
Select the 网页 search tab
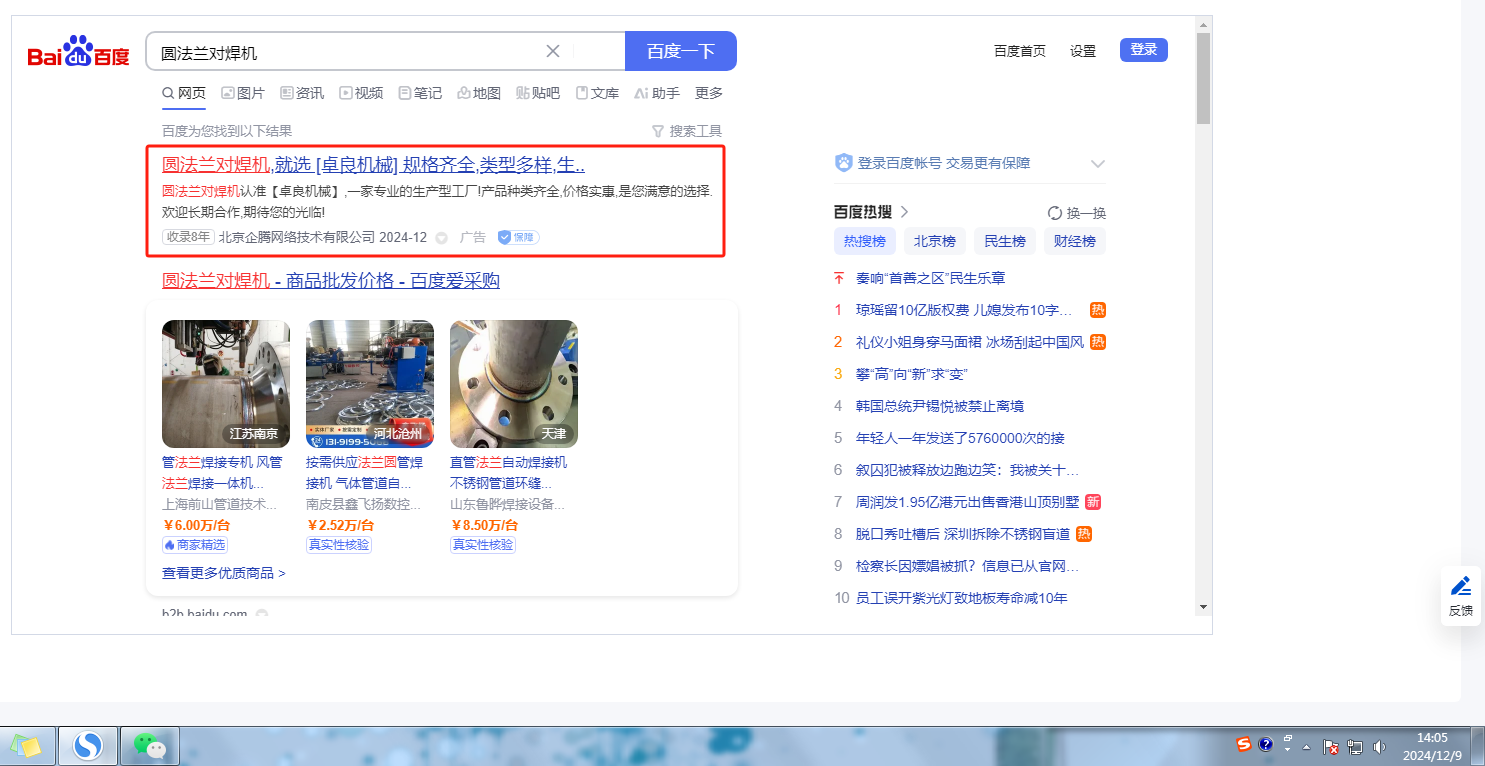[184, 93]
